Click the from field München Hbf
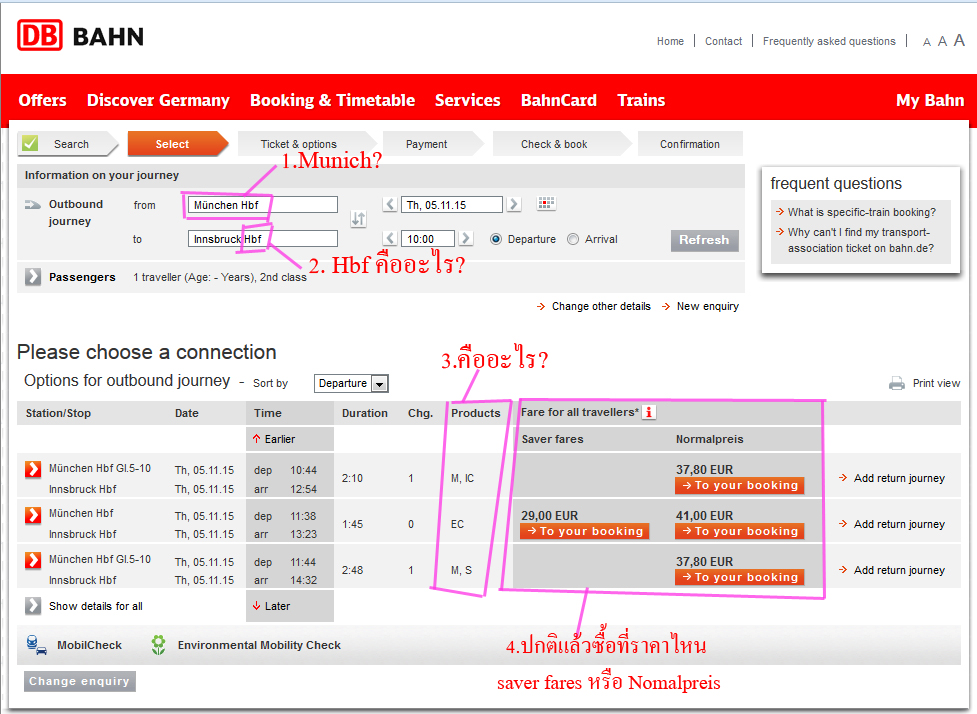Viewport: 977px width, 714px height. click(x=262, y=204)
